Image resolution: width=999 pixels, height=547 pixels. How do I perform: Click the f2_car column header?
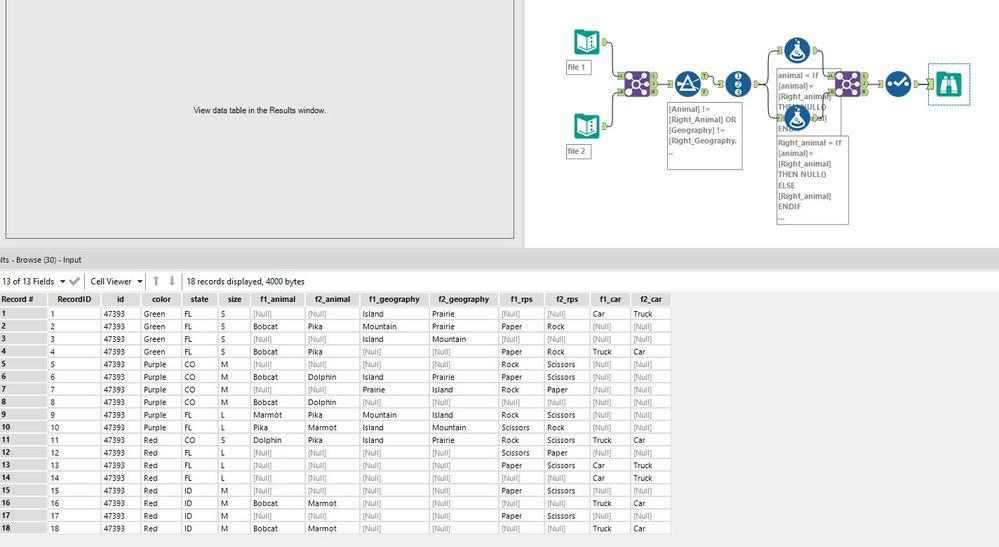point(650,299)
